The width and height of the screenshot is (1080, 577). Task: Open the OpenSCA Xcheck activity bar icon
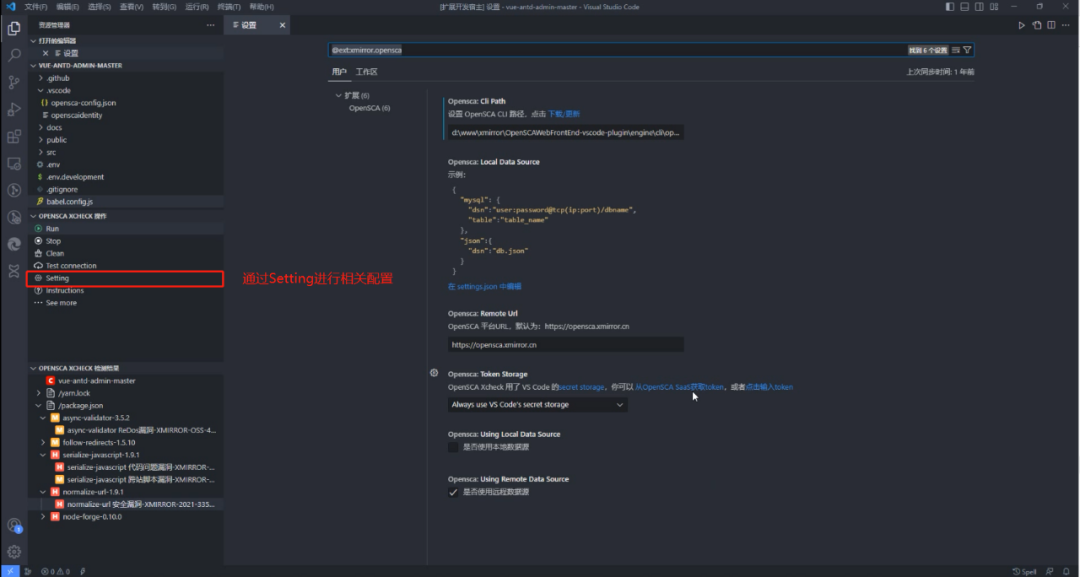coord(14,271)
